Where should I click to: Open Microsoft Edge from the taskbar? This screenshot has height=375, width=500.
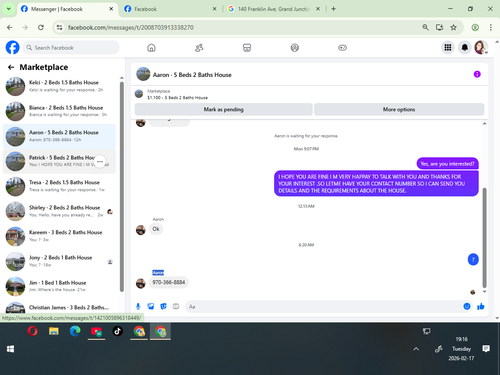(75, 331)
